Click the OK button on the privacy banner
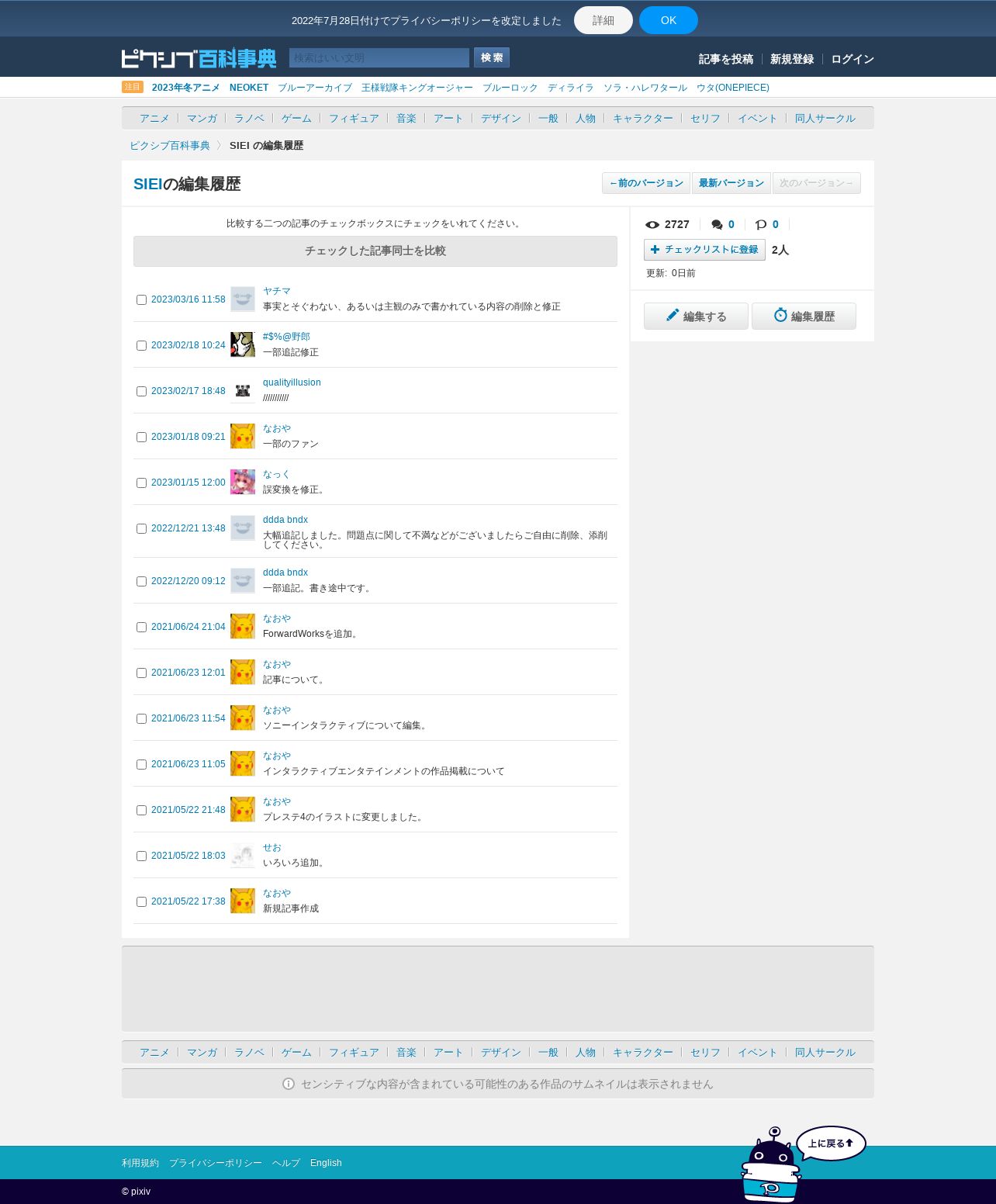The height and width of the screenshot is (1204, 996). [669, 20]
